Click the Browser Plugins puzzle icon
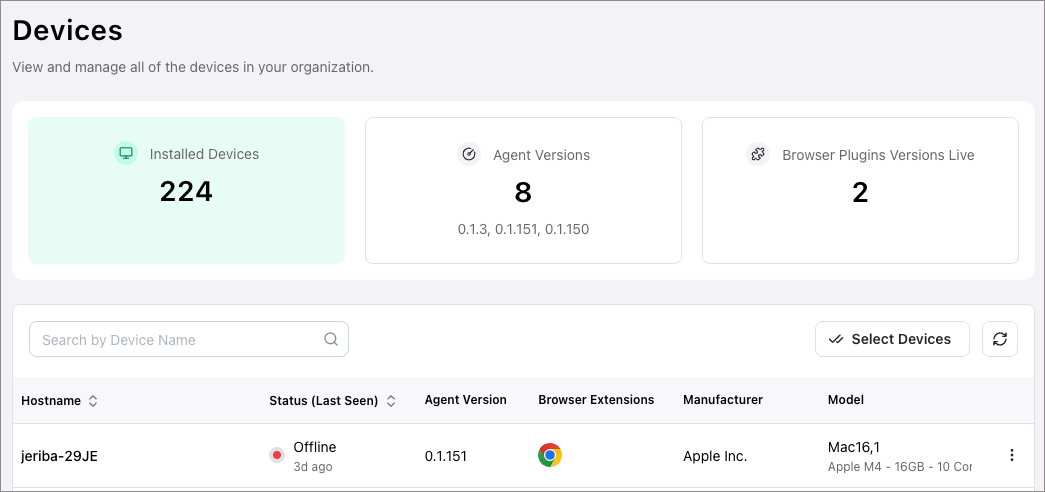This screenshot has height=492, width=1045. [758, 154]
